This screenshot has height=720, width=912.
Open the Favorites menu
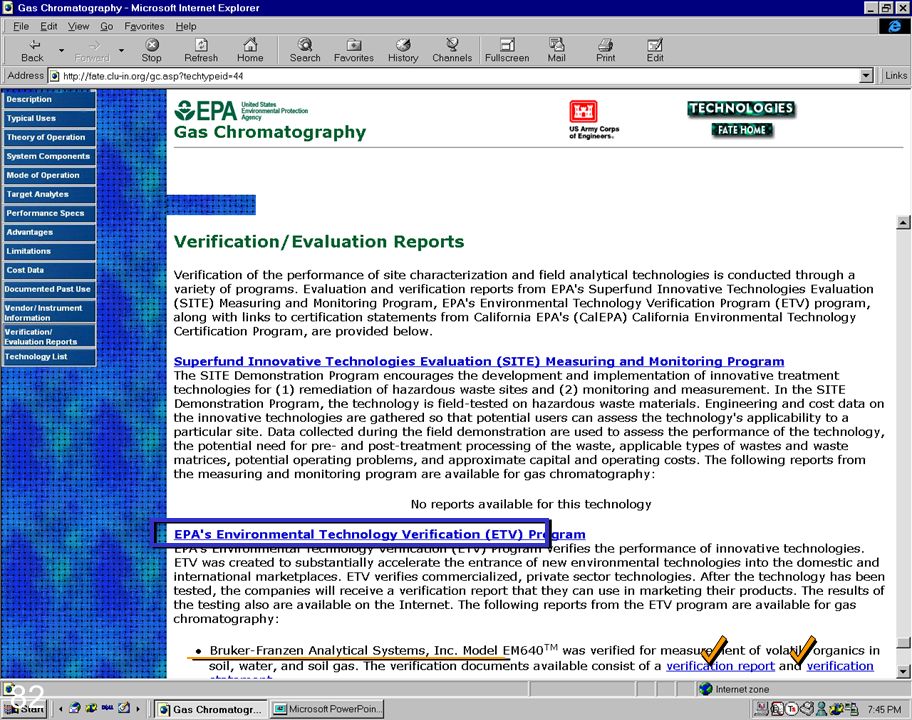click(x=144, y=26)
